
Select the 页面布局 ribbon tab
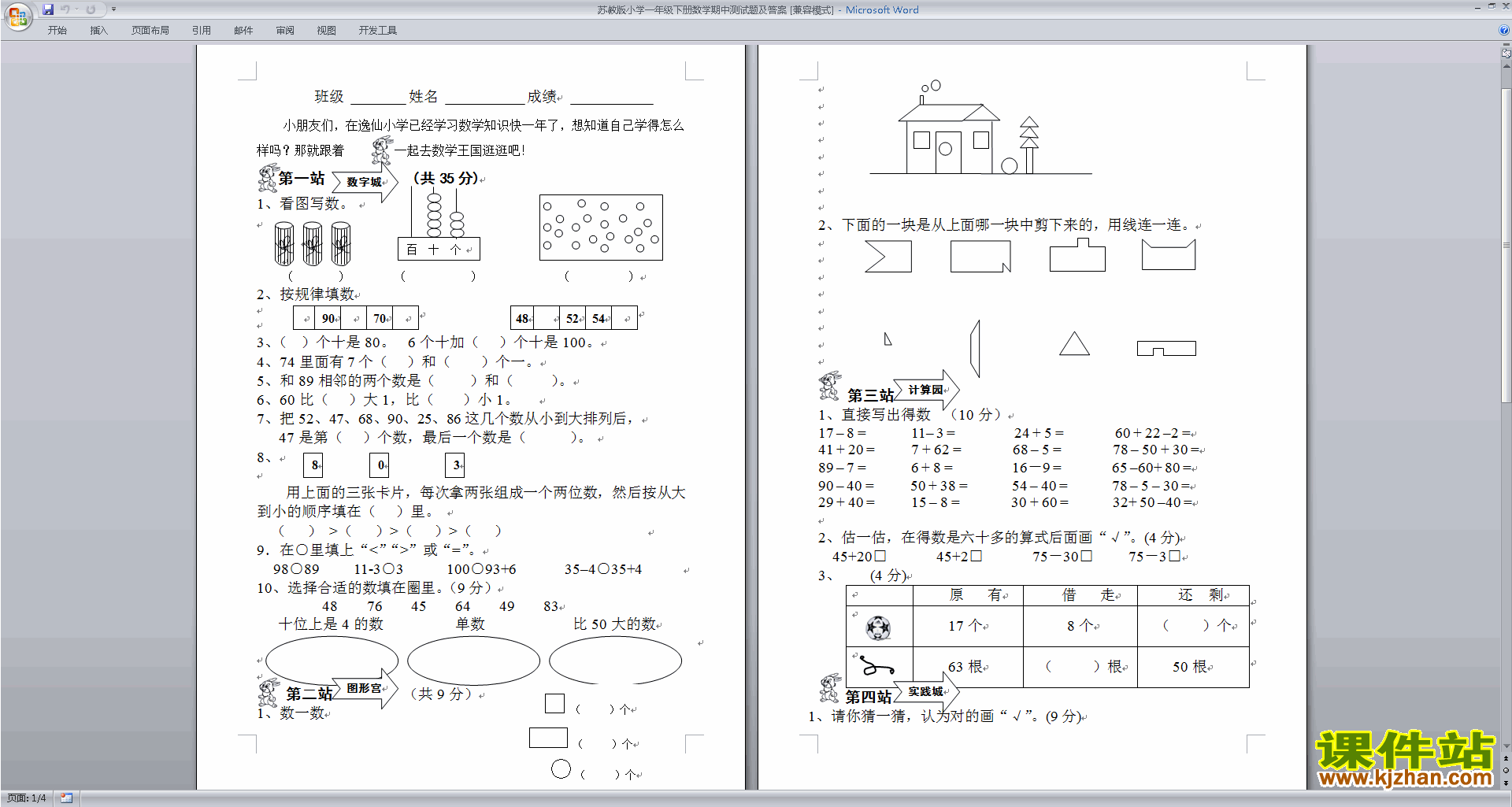pyautogui.click(x=150, y=31)
